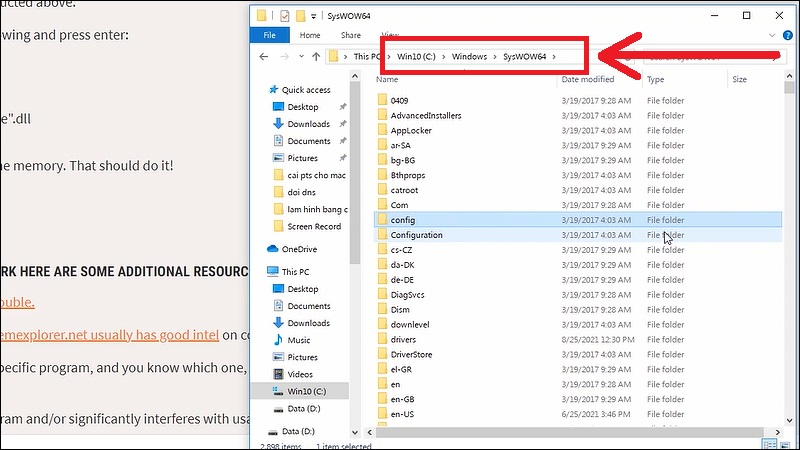
Task: Click the Details view icon in status bar
Action: [769, 444]
